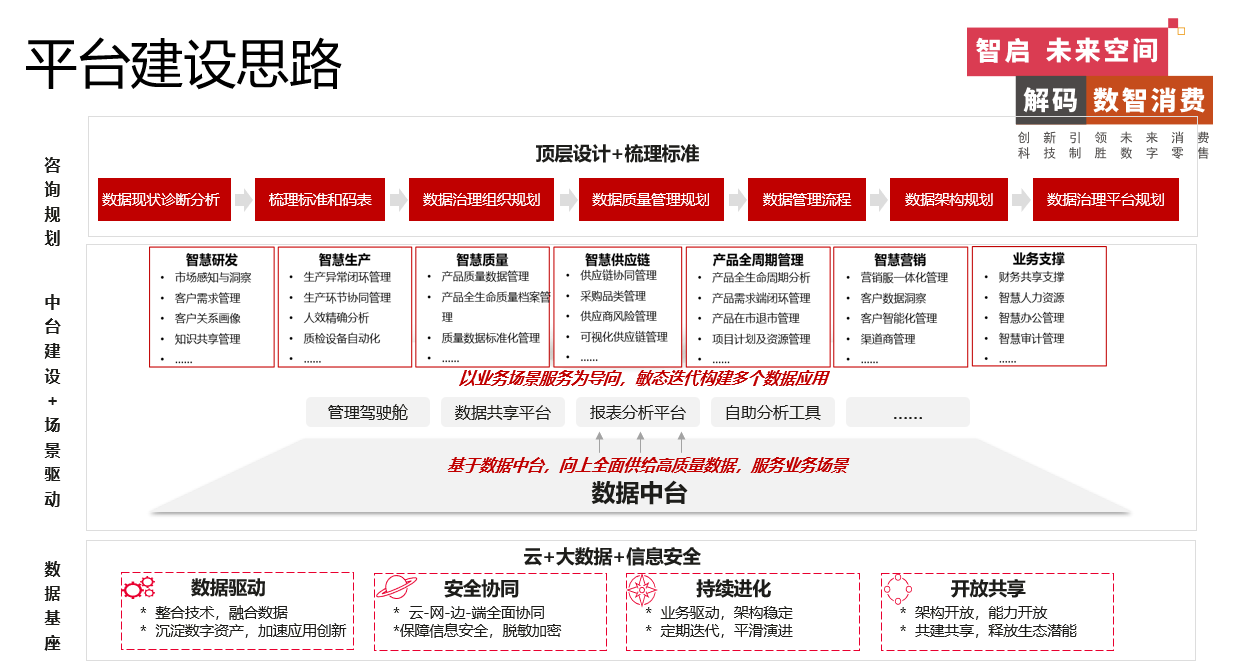Select the planet icon next to 安全协同
Viewport: 1235px width, 668px height.
[x=394, y=588]
